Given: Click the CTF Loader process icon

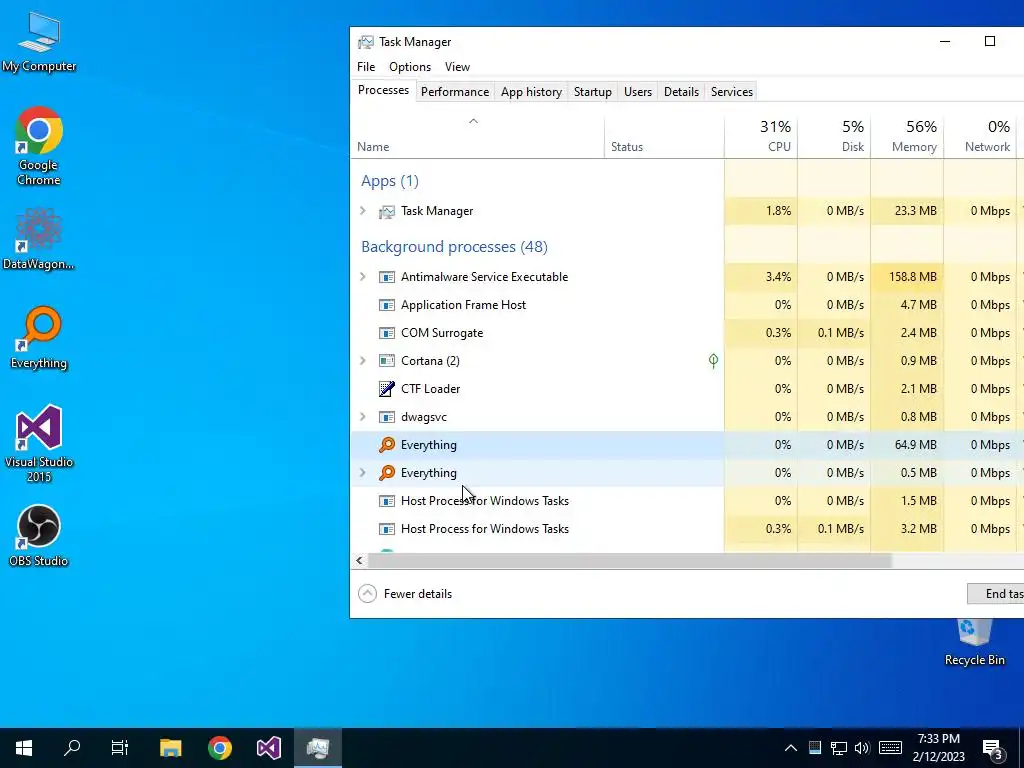Looking at the screenshot, I should [387, 389].
